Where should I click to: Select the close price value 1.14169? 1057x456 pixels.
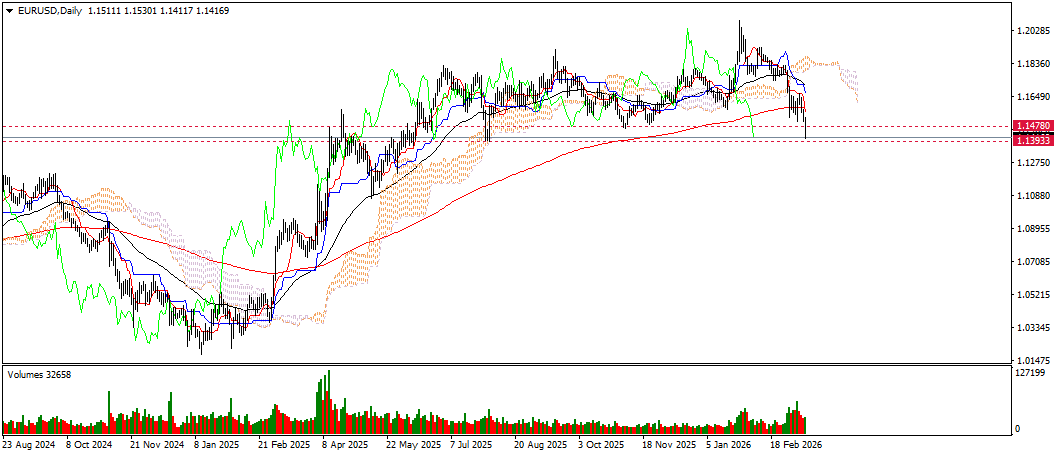(x=212, y=11)
